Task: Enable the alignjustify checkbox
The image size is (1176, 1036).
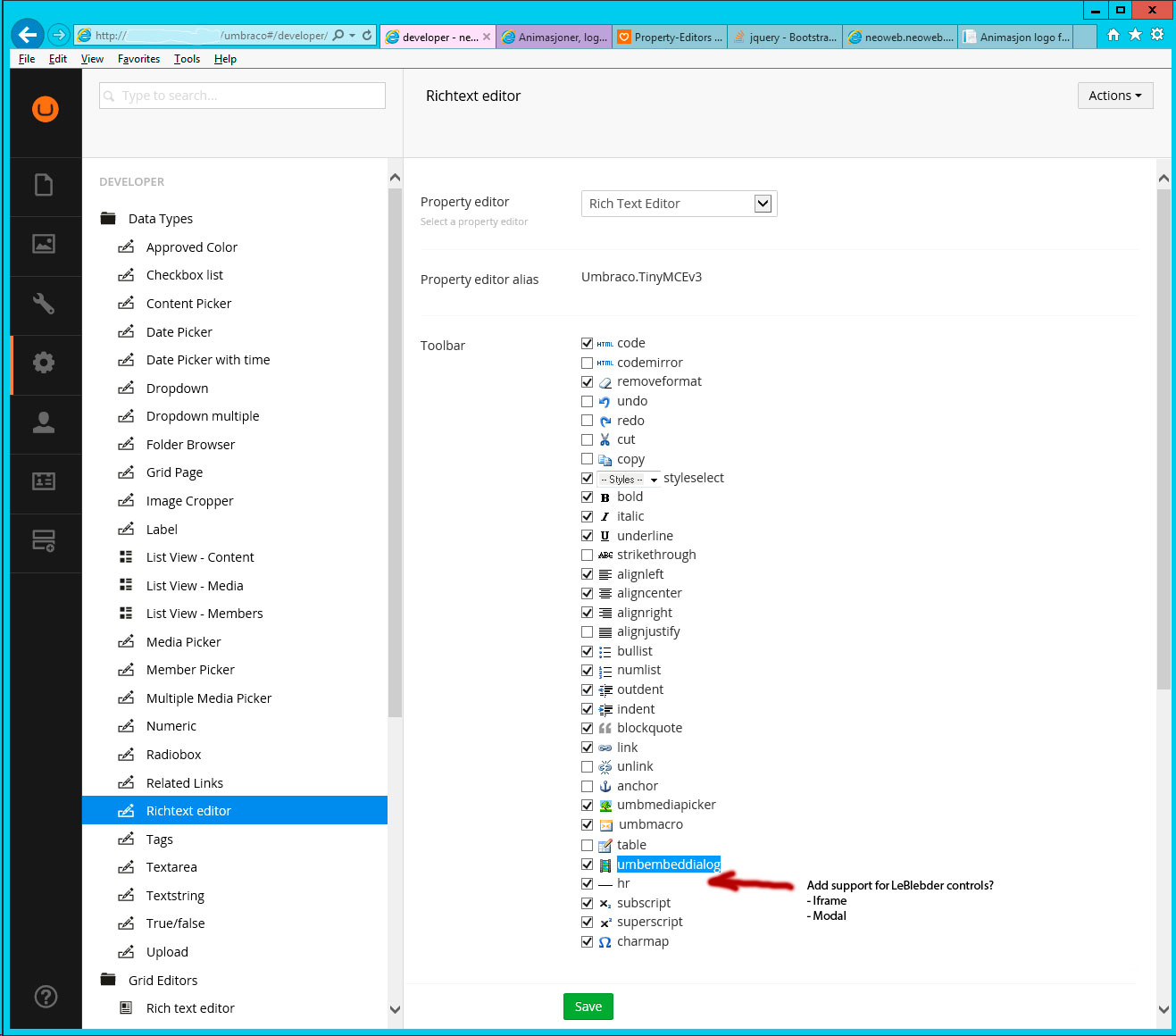Action: (587, 631)
